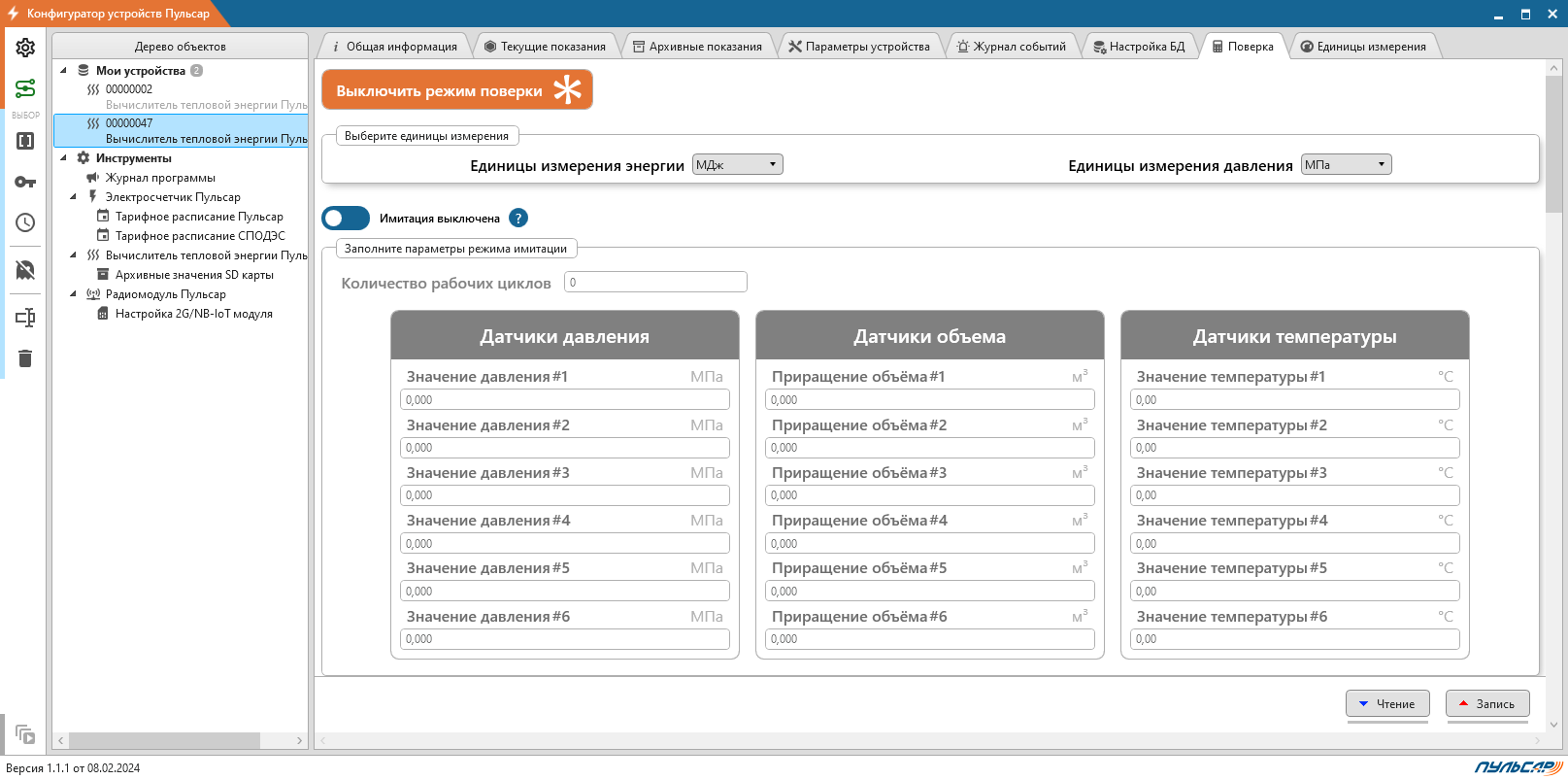The height and width of the screenshot is (780, 1568).
Task: Click the Дерево объектов panel header
Action: pyautogui.click(x=181, y=46)
